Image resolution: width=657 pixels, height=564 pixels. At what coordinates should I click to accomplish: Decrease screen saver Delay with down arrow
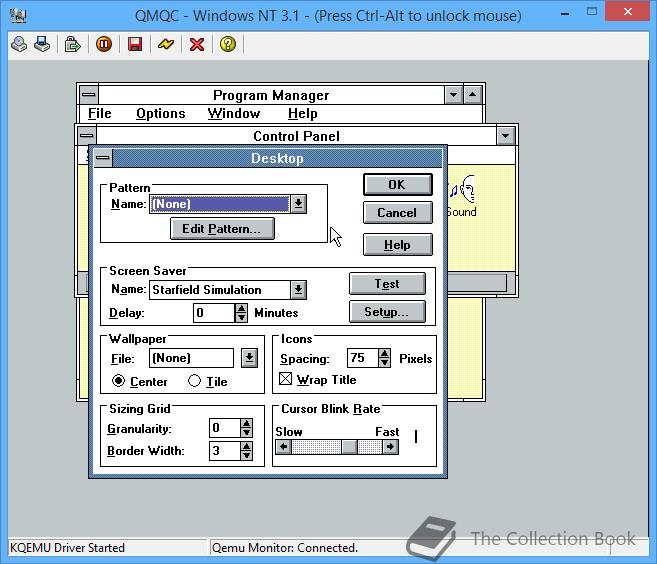coord(241,318)
